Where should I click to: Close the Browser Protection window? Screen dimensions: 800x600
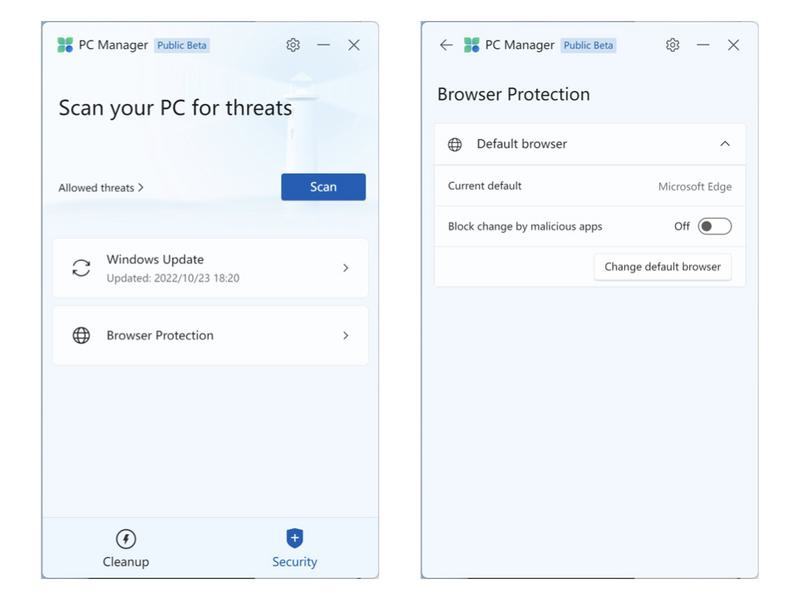click(x=733, y=45)
